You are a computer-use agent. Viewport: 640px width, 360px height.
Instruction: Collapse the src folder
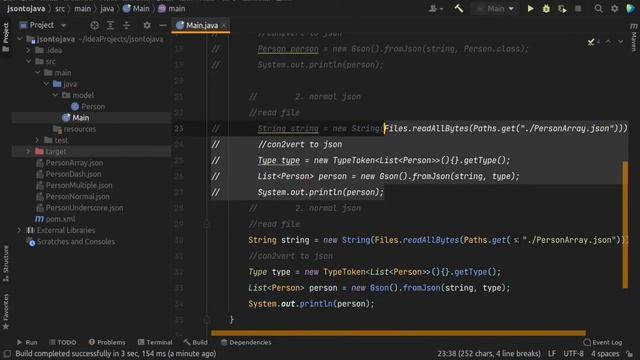[x=29, y=61]
